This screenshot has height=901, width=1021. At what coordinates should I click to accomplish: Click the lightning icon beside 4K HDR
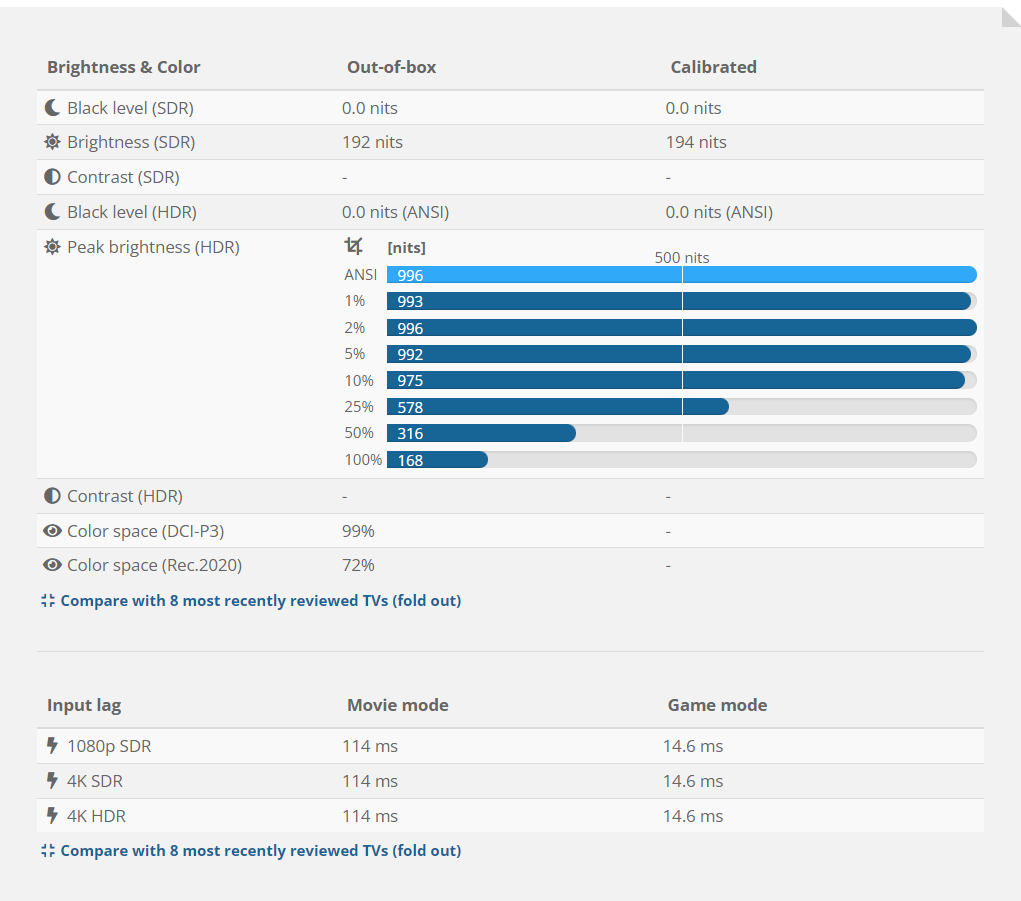pos(52,816)
